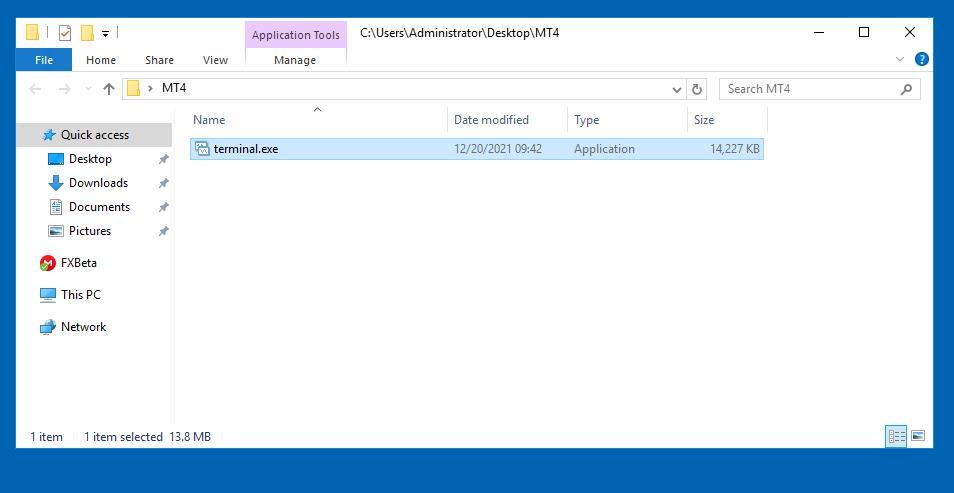Click the pin icon beside Desktop

click(163, 159)
